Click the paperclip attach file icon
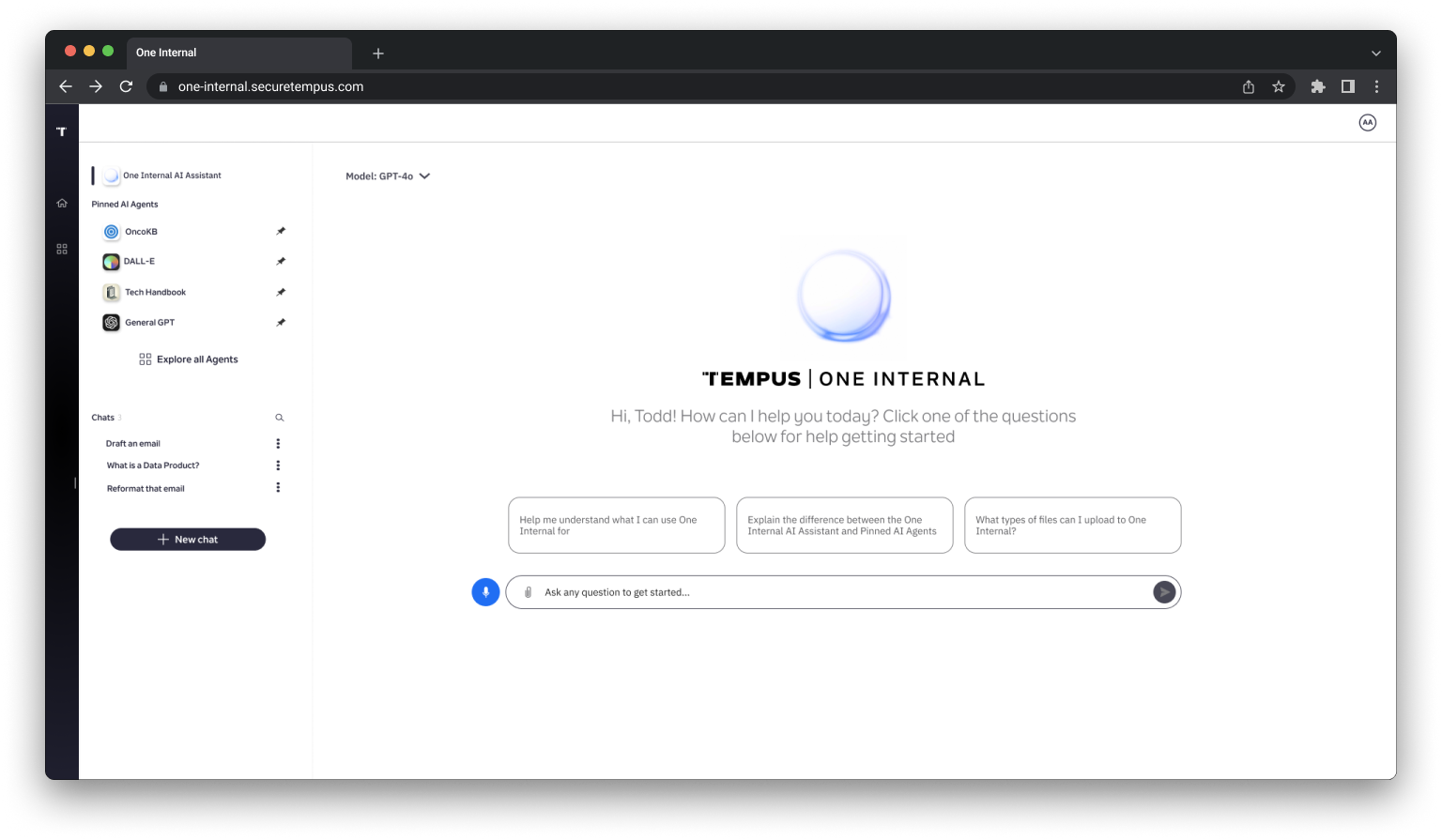The height and width of the screenshot is (840, 1442). pyautogui.click(x=528, y=592)
